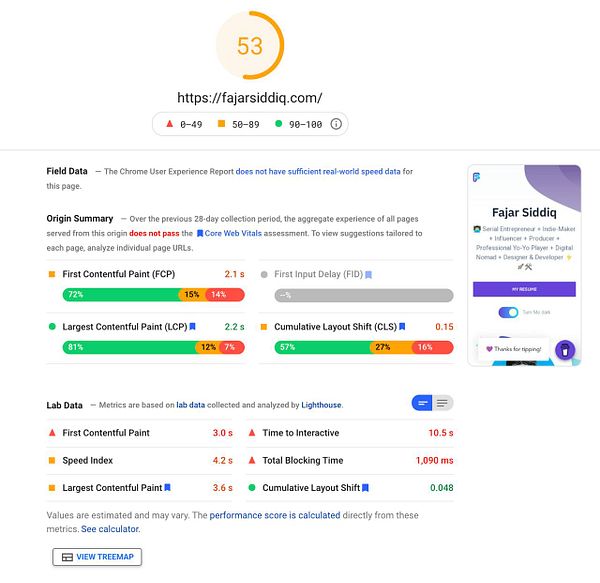Expand the Time to Interactive metric row

click(x=350, y=433)
